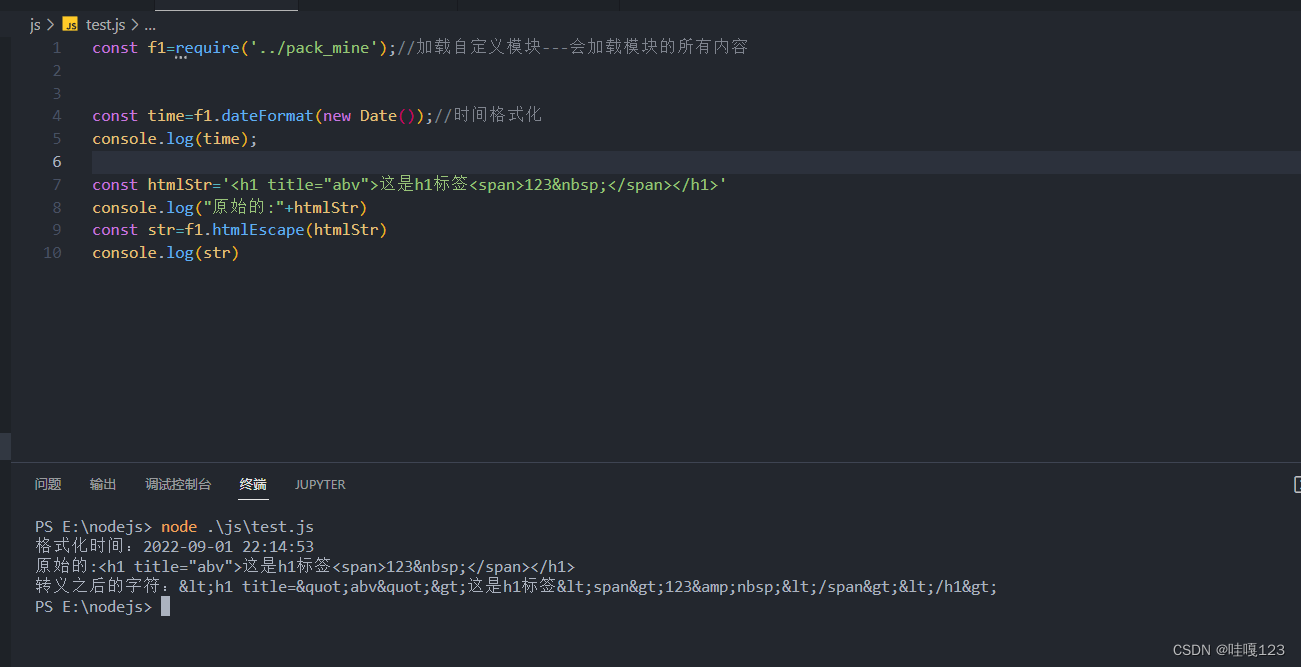Open the JUPYTER panel tab
The width and height of the screenshot is (1301, 667).
(320, 484)
